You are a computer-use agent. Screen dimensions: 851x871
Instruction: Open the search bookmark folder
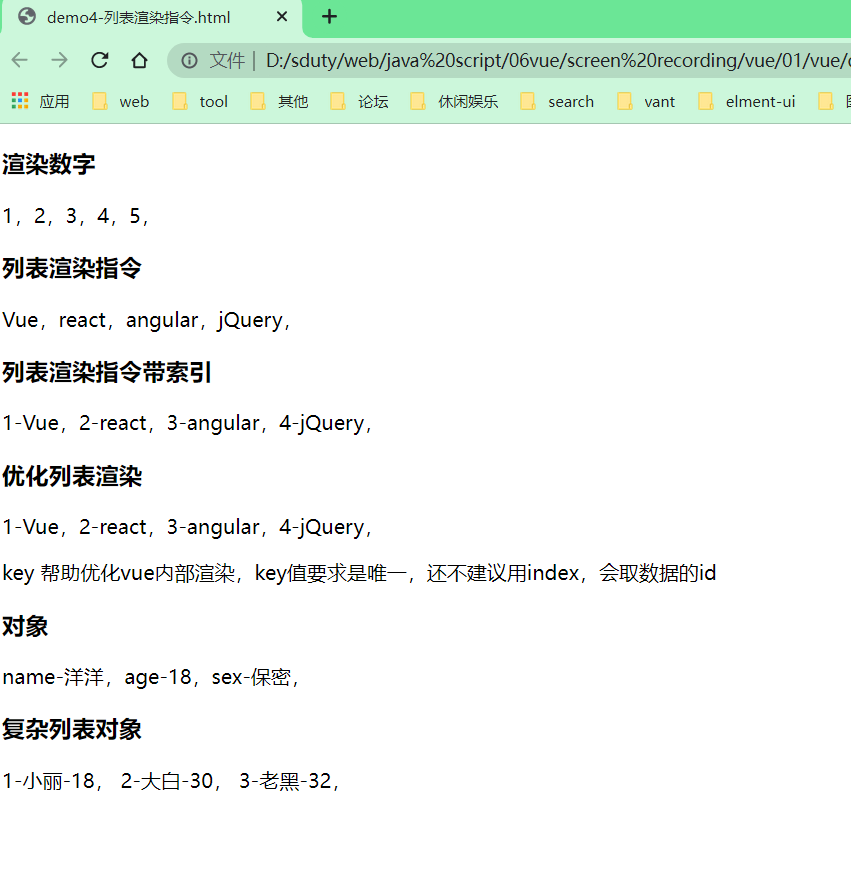click(557, 102)
